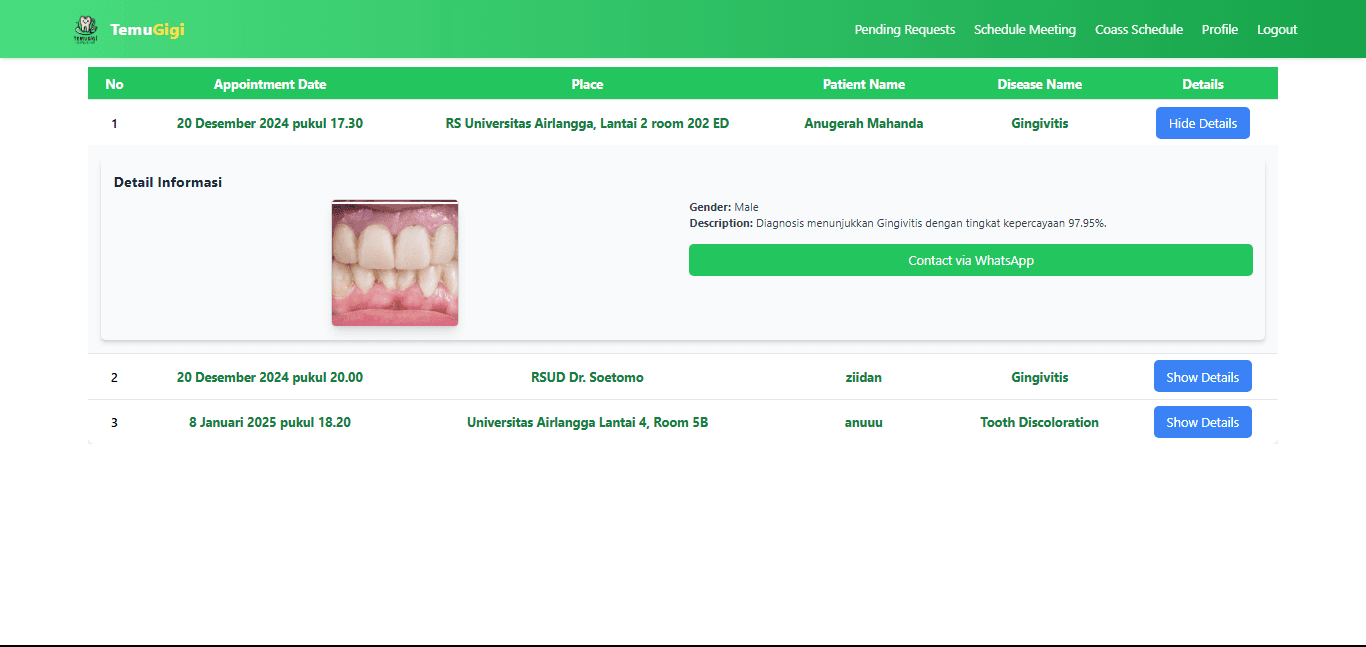Image resolution: width=1366 pixels, height=647 pixels.
Task: Open the Pending Requests page
Action: tap(904, 30)
